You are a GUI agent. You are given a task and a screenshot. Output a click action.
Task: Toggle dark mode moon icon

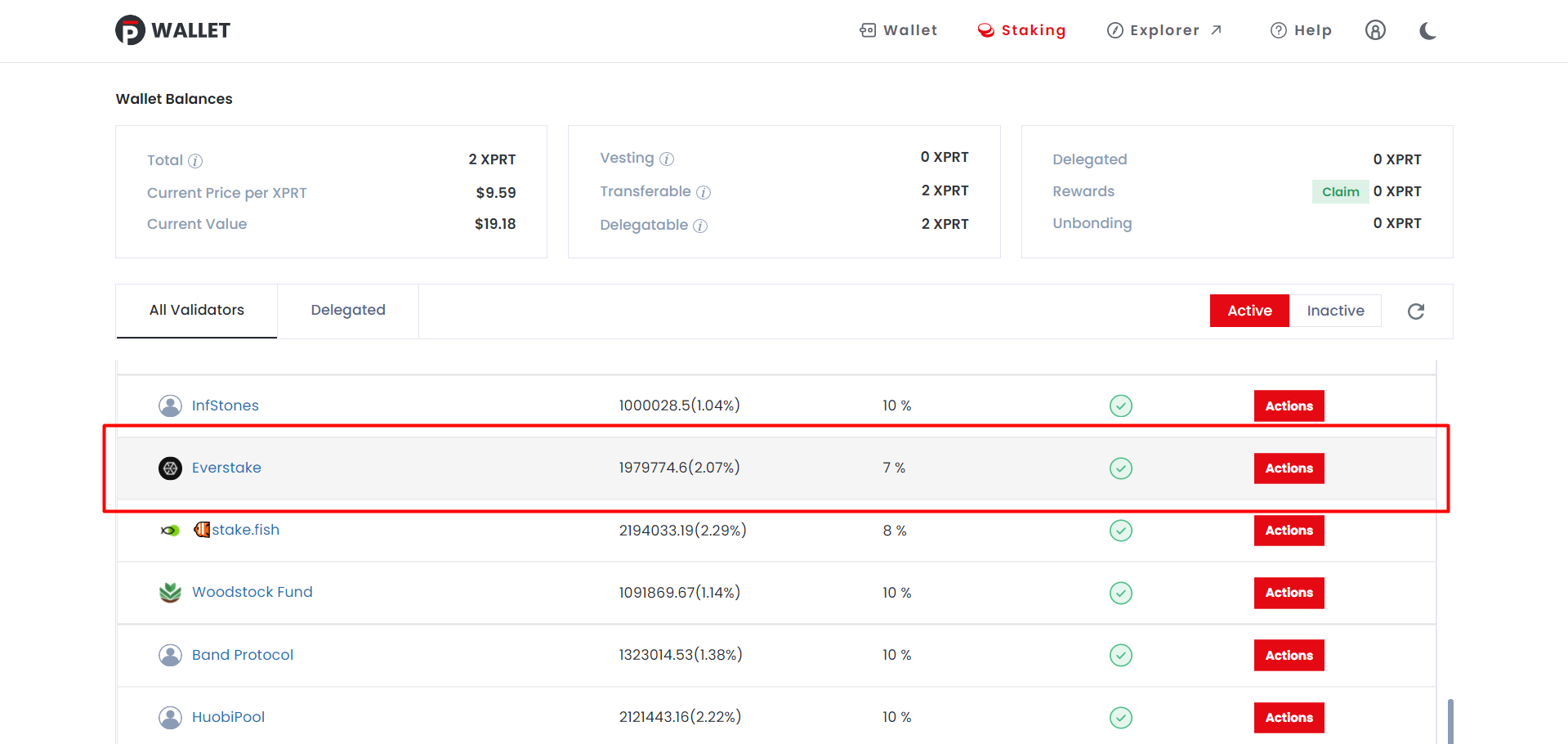tap(1427, 31)
